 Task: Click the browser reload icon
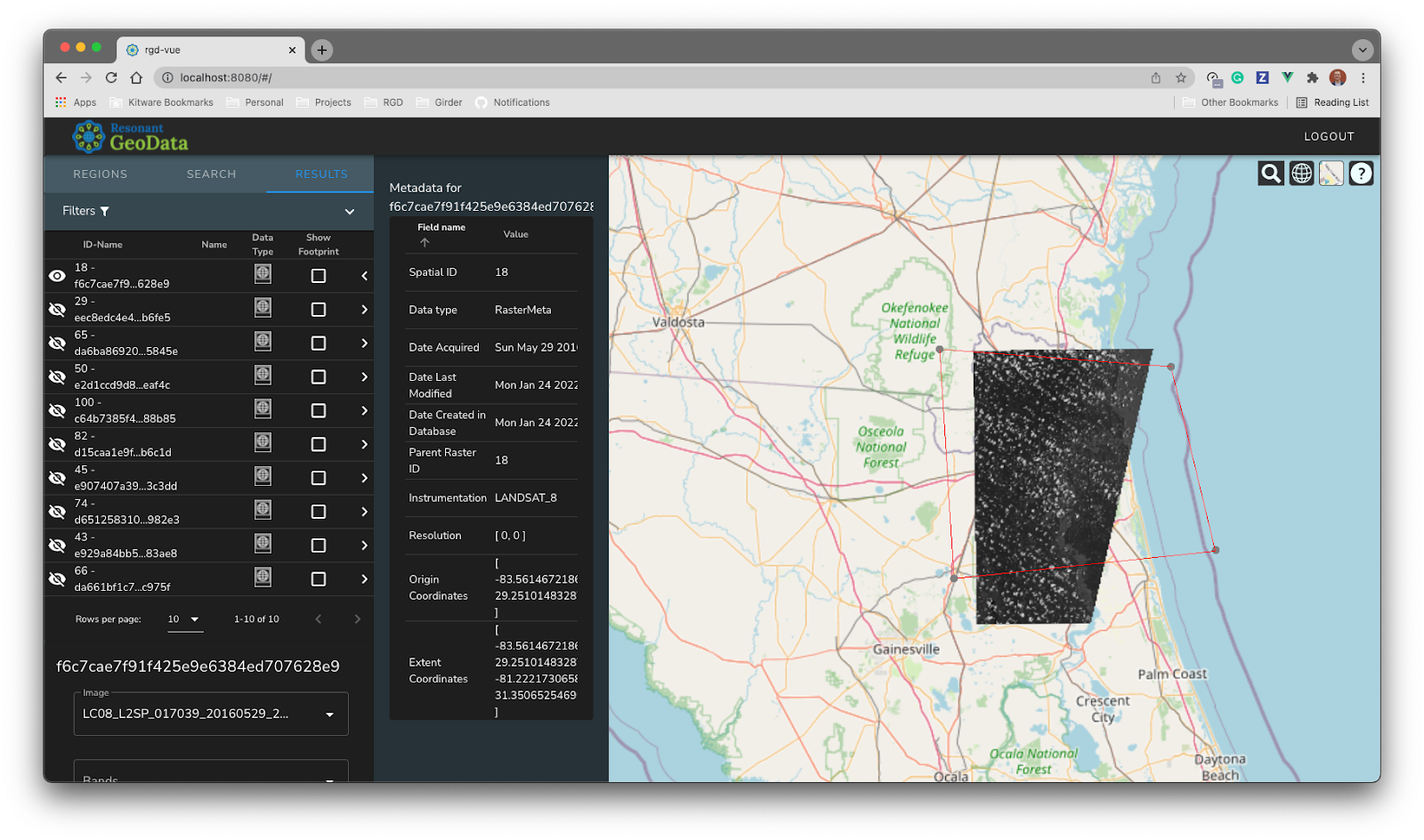click(x=111, y=77)
